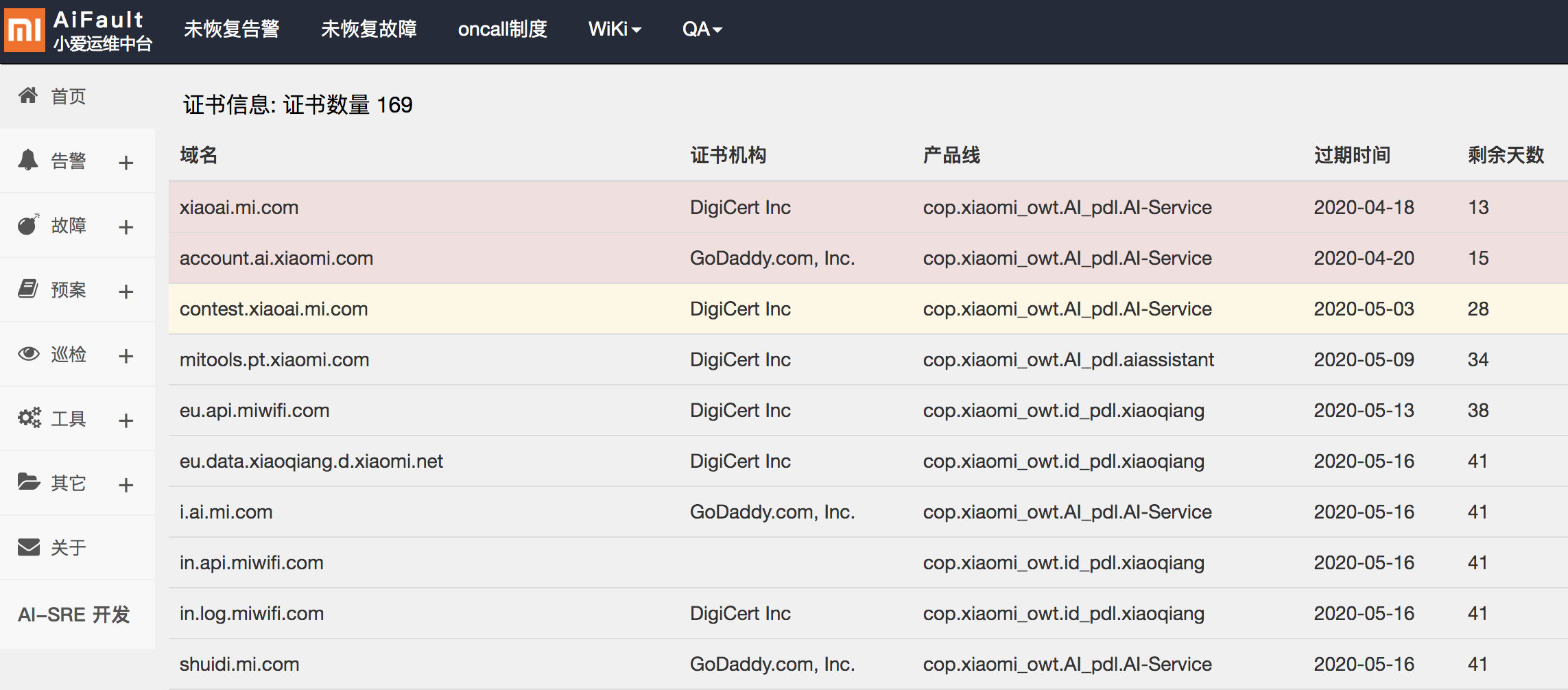Click remaining days value 38

tap(1478, 410)
